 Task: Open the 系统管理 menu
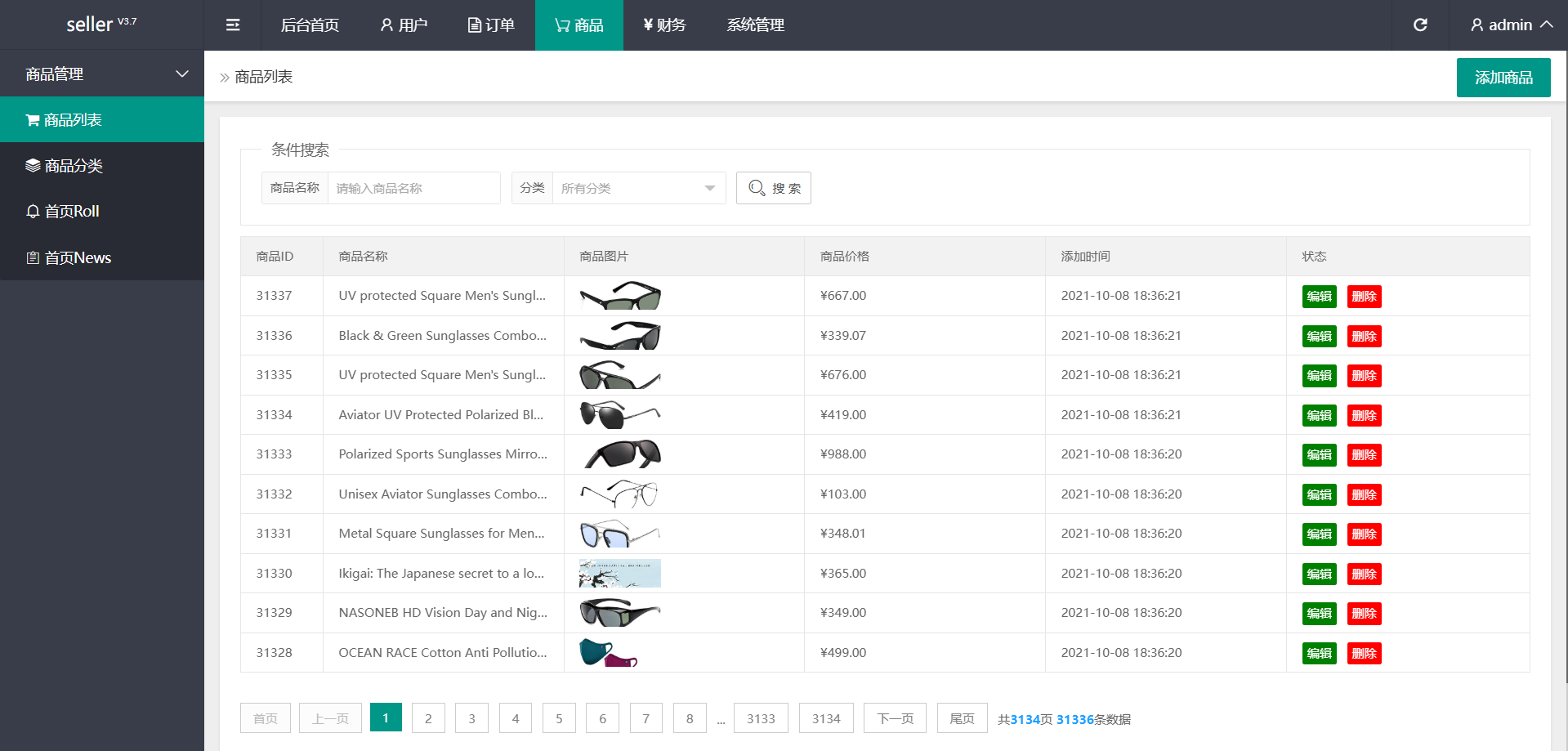click(x=755, y=25)
